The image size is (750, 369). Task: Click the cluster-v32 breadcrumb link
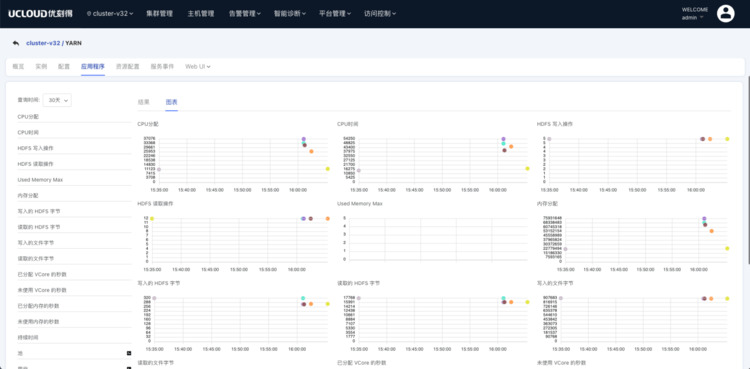pyautogui.click(x=43, y=43)
